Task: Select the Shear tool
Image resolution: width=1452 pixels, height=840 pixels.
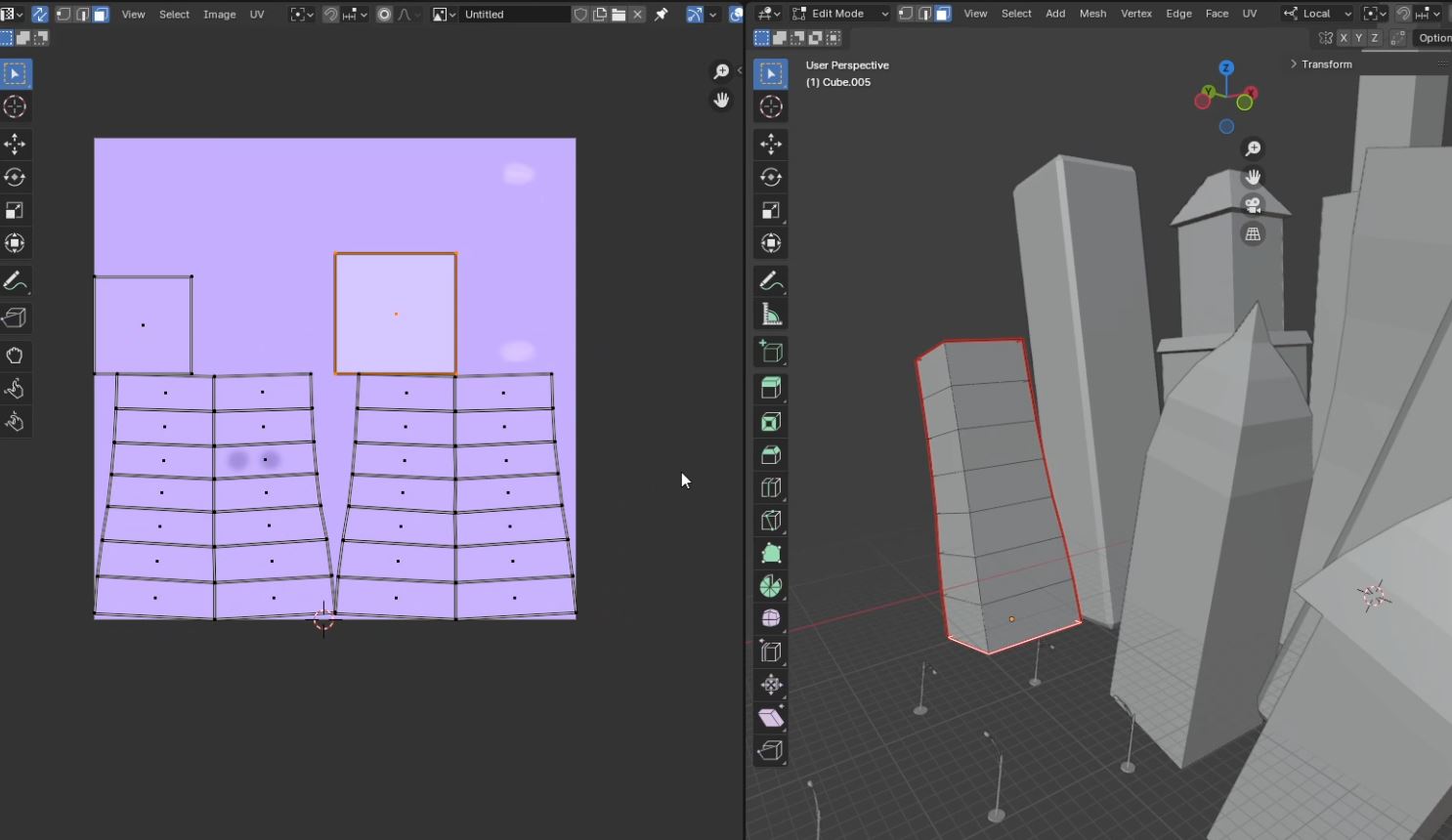Action: coord(771,718)
